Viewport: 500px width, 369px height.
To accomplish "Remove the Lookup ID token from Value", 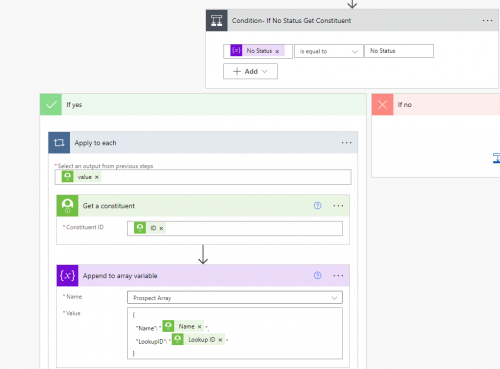I will point(220,340).
